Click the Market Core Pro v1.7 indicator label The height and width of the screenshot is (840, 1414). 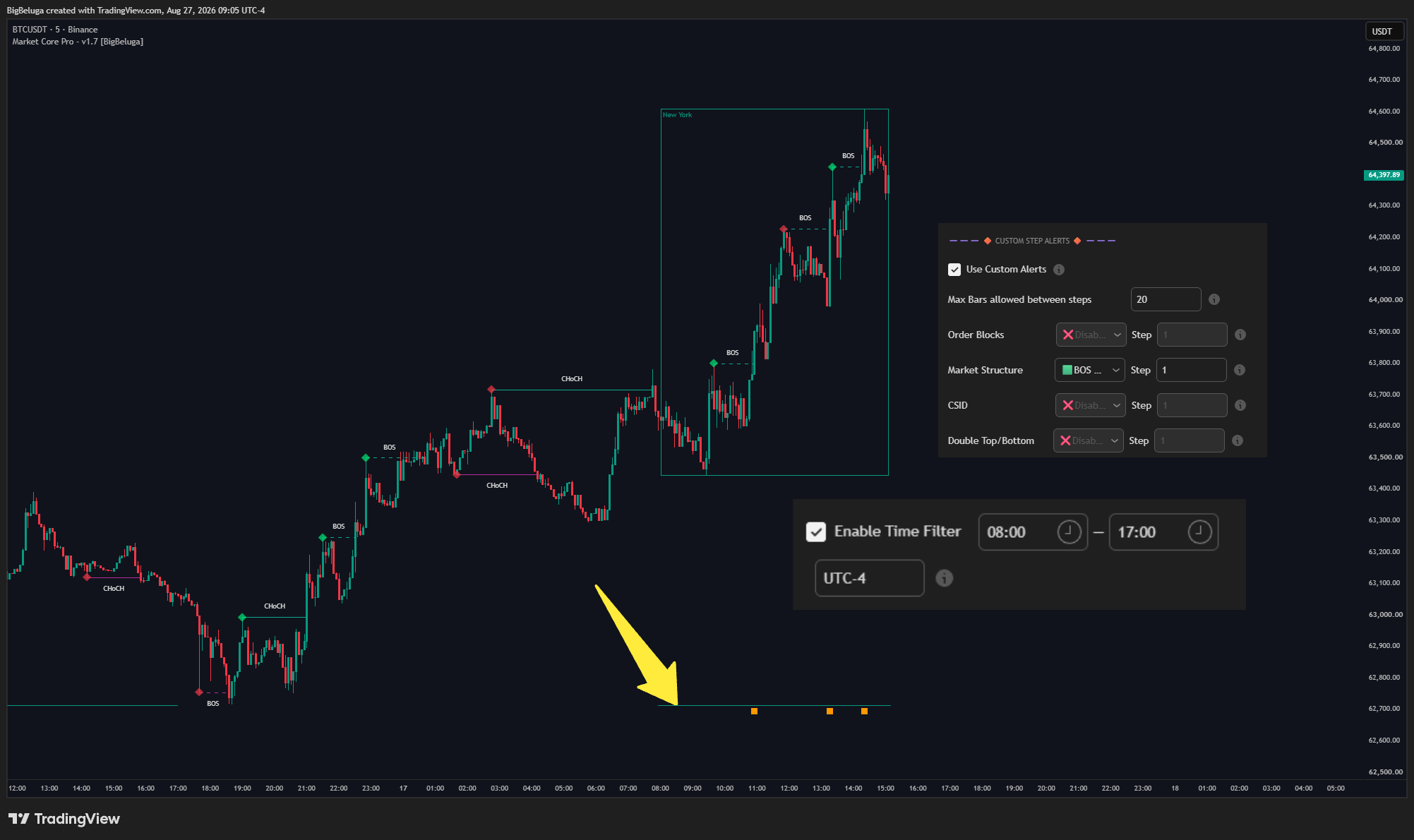tap(78, 42)
